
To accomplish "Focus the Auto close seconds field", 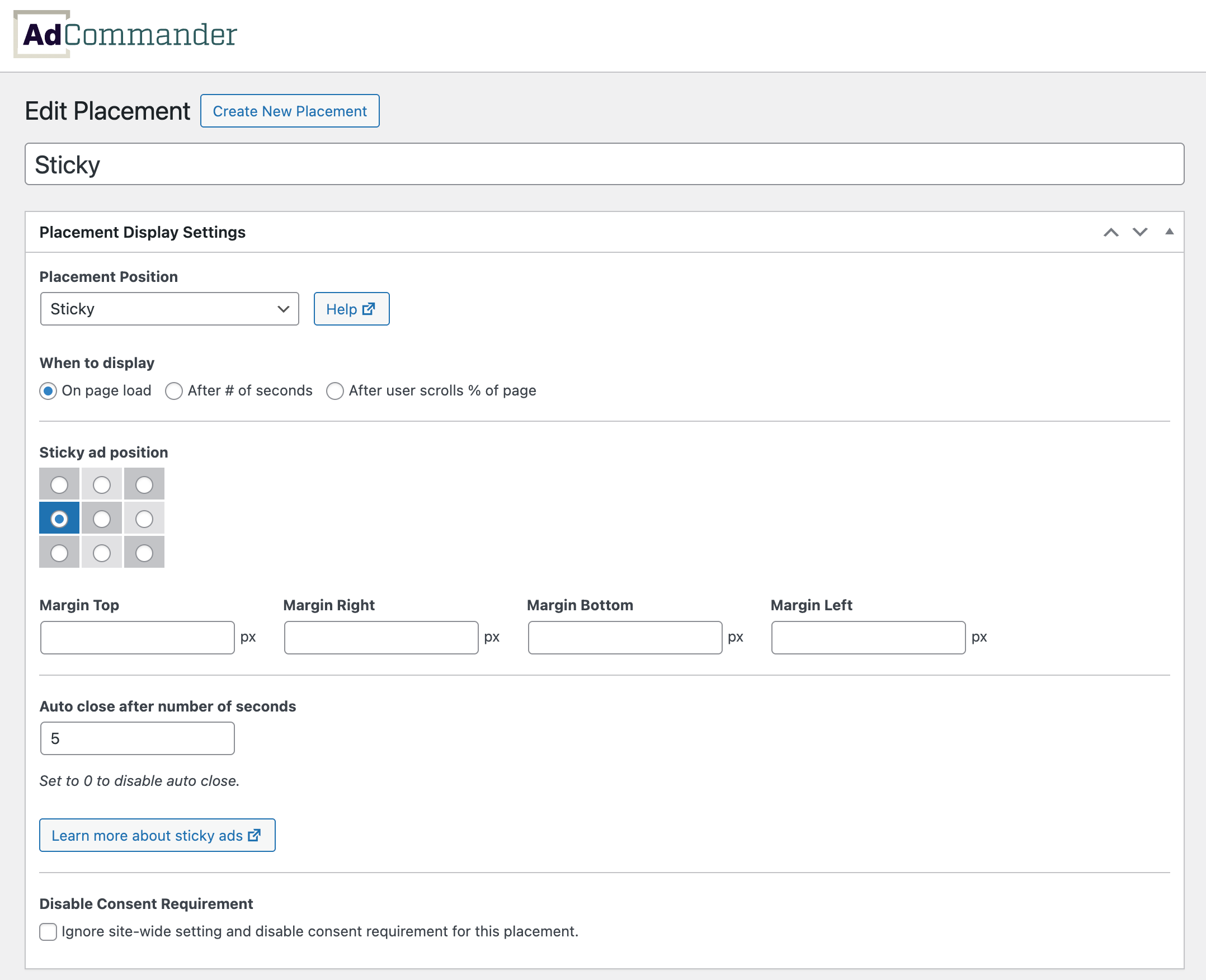I will 137,738.
